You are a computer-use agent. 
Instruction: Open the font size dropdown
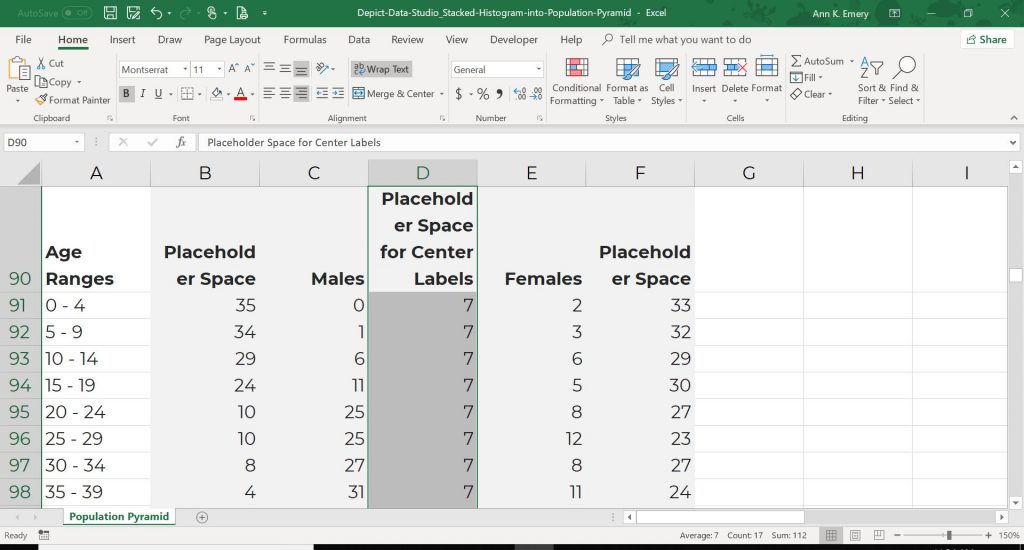(219, 69)
